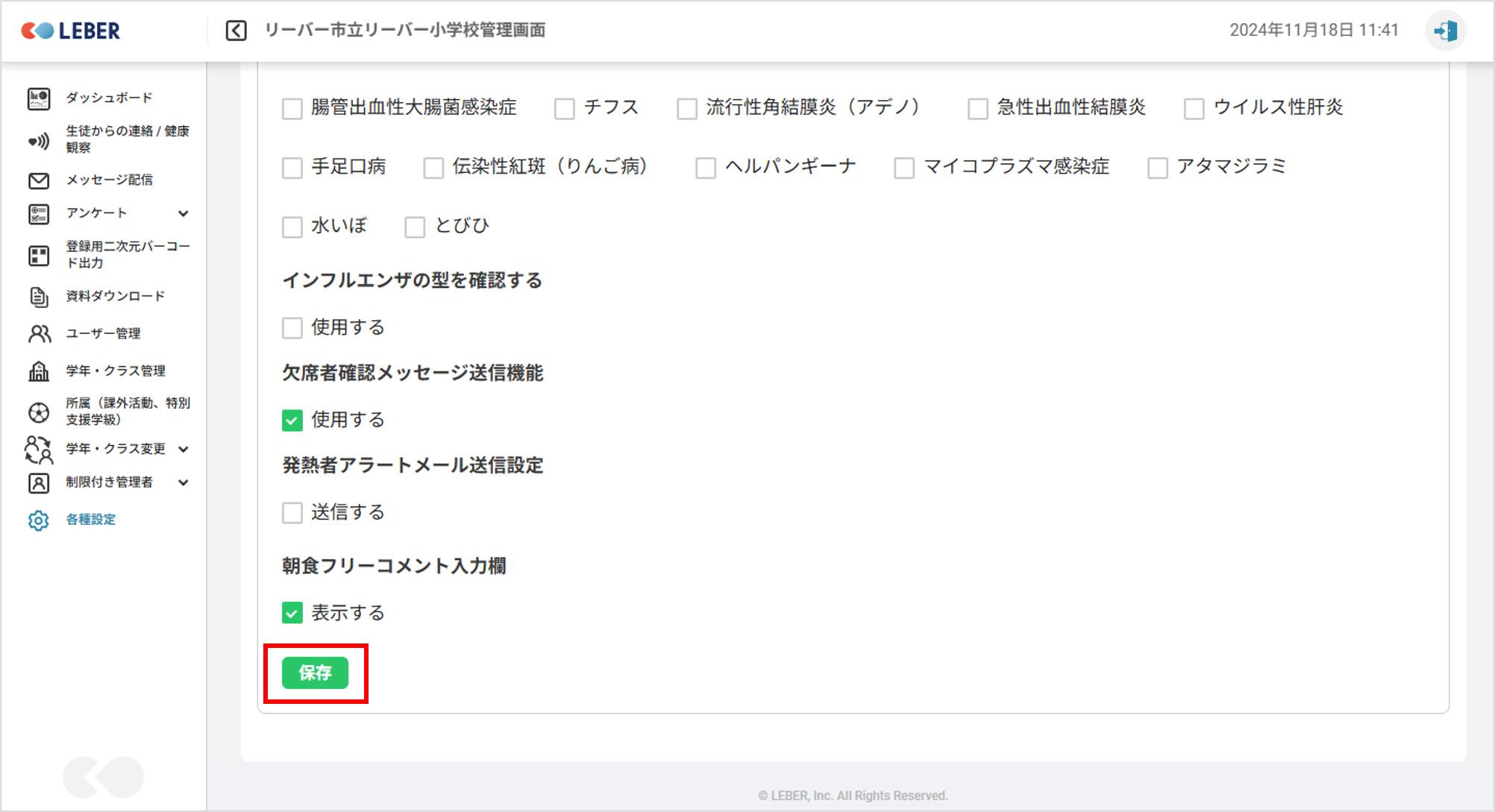Click the logout icon at top right

point(1445,31)
